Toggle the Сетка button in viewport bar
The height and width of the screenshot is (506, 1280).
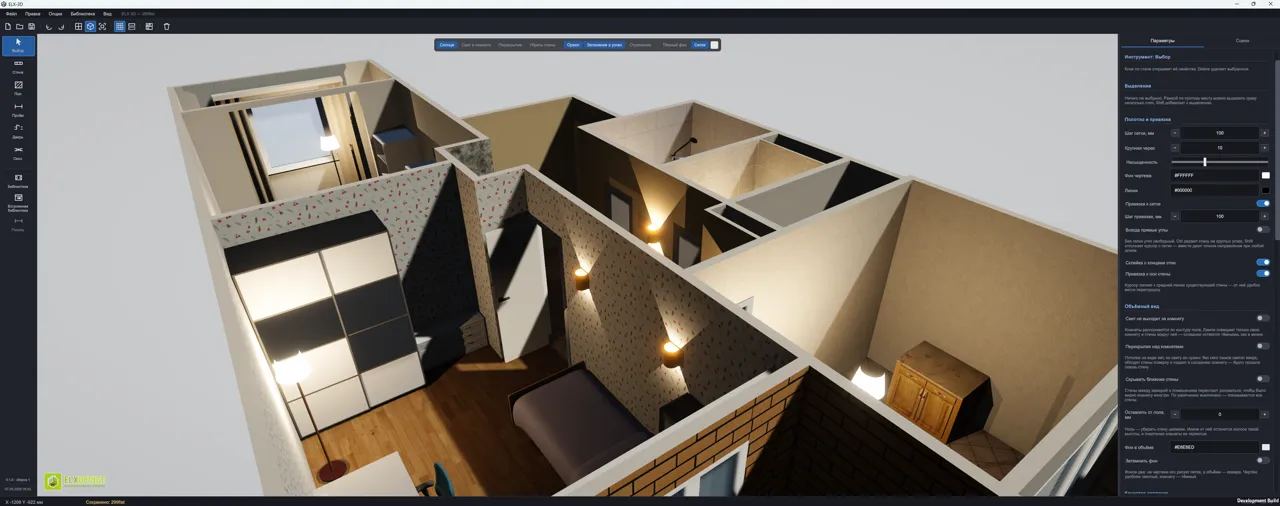[x=699, y=45]
